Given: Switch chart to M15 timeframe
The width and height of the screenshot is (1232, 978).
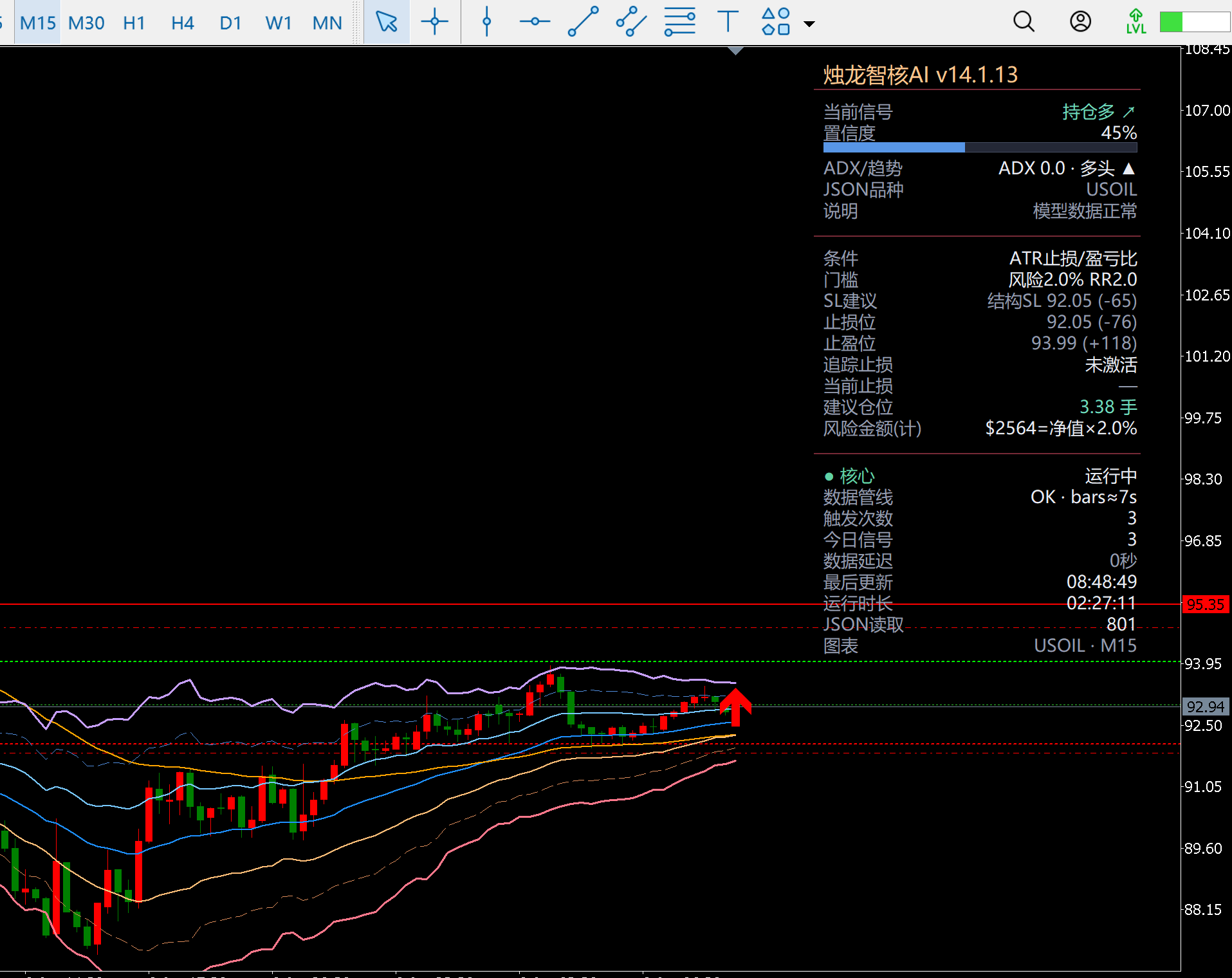Looking at the screenshot, I should (x=37, y=23).
